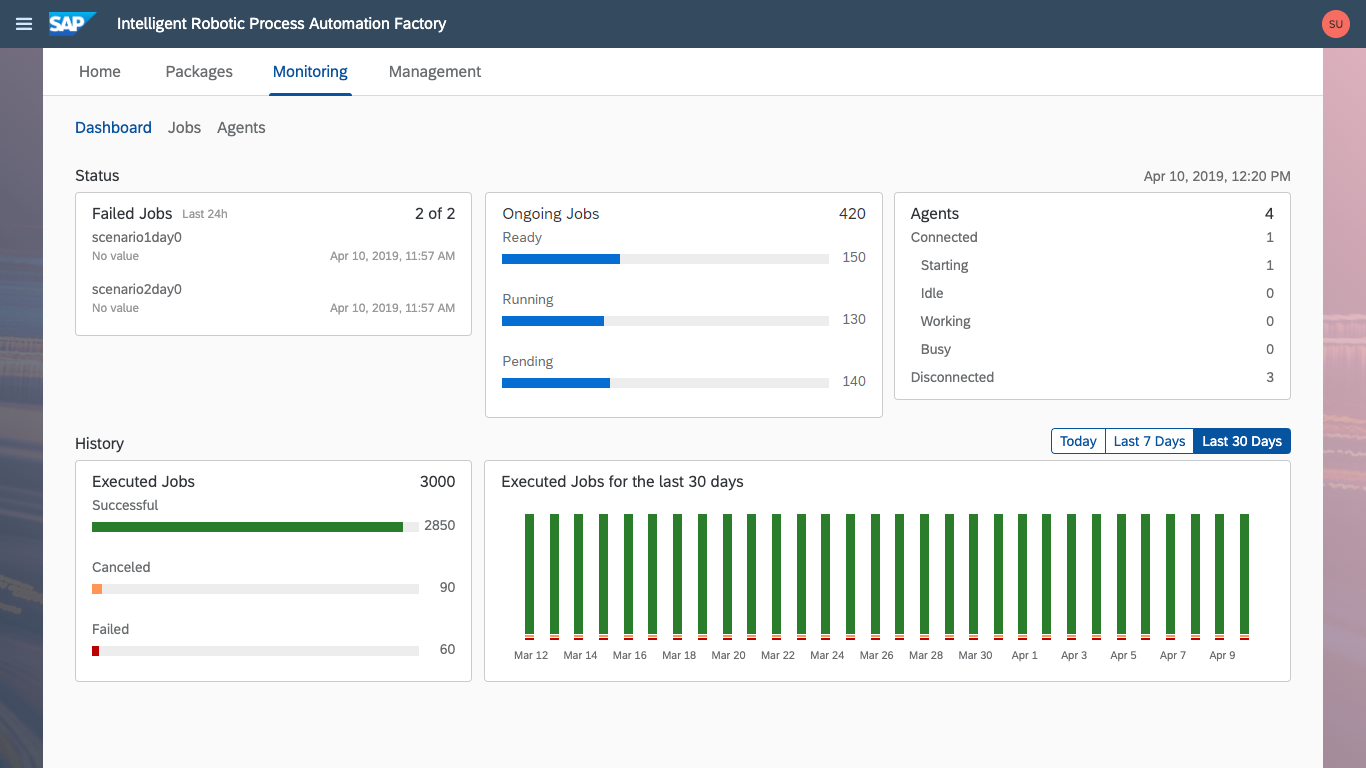Viewport: 1366px width, 768px height.
Task: Click the Connected agents row
Action: [1092, 238]
